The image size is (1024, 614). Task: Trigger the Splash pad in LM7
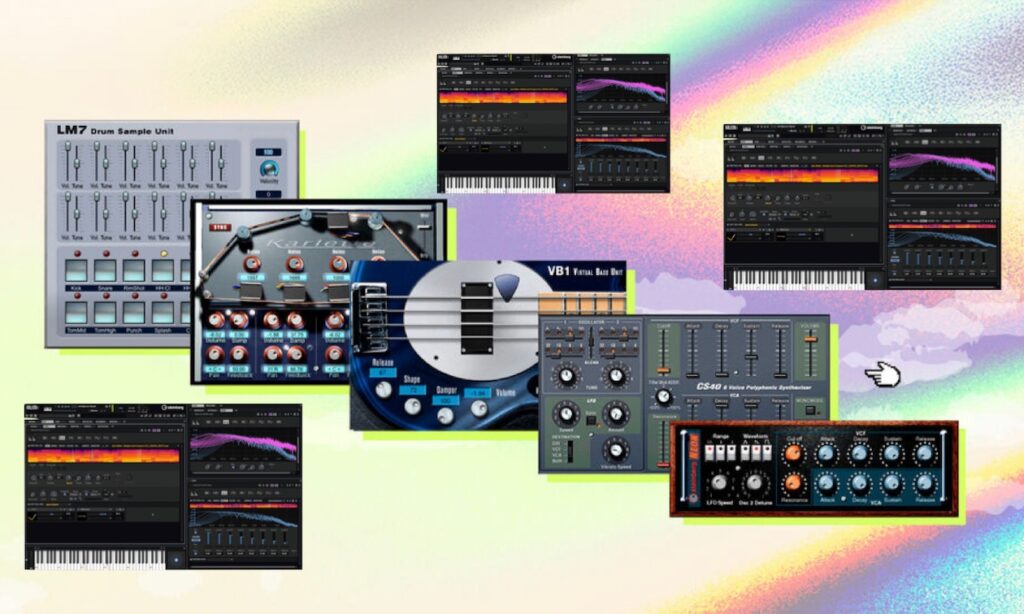point(163,313)
